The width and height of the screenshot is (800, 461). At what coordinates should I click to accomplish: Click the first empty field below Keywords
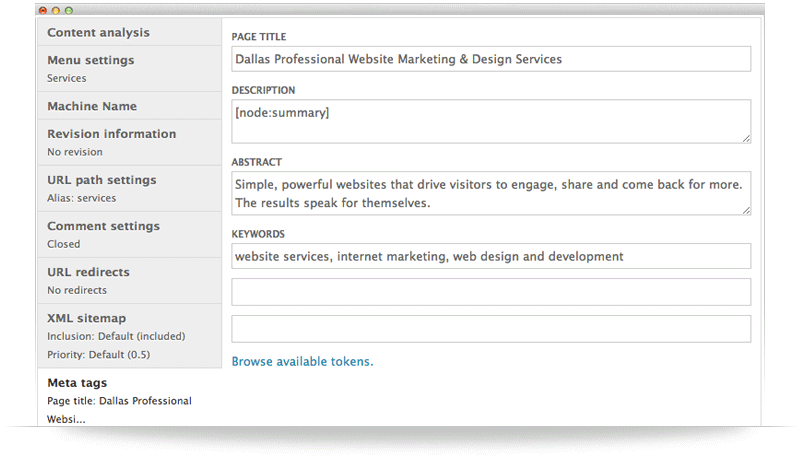[x=491, y=292]
